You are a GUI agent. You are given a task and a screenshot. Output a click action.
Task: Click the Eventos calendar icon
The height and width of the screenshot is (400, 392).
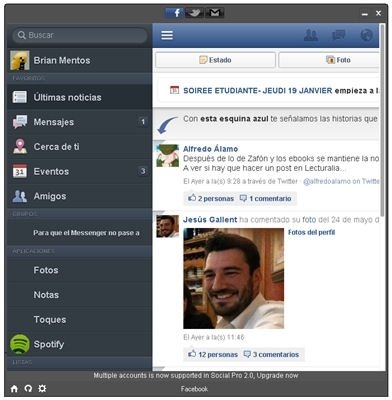(x=20, y=171)
